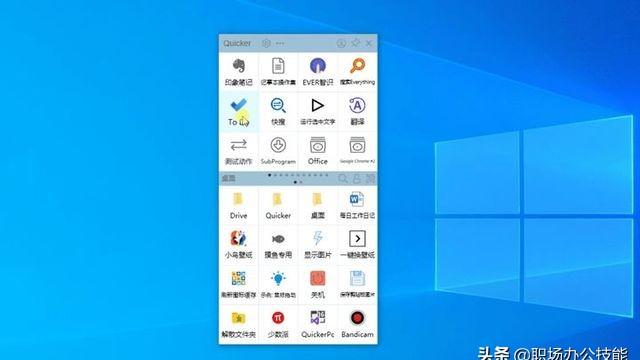This screenshot has height=360, width=640.
Task: Open the Quicker folder shortcut
Action: (x=278, y=206)
